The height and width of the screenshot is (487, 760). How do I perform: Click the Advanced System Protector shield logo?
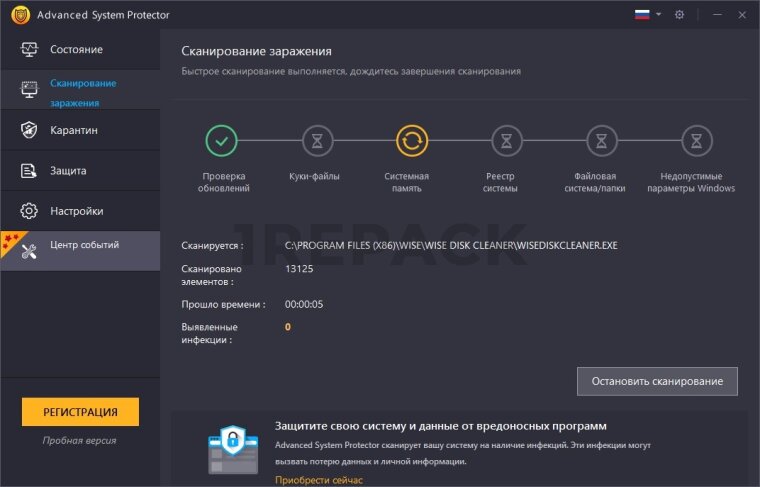19,15
